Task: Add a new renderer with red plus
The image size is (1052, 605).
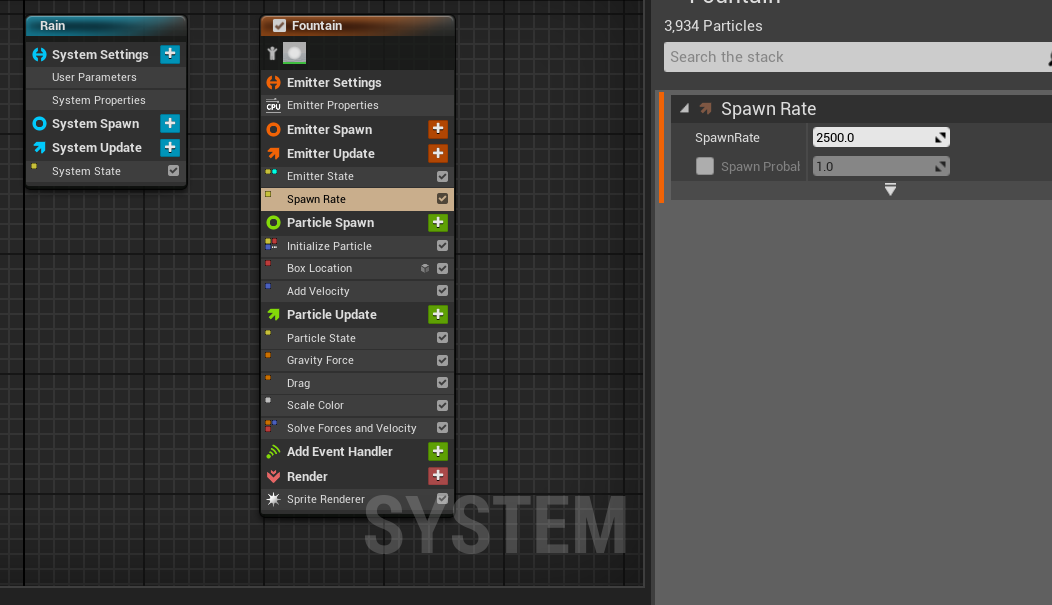Action: click(437, 476)
